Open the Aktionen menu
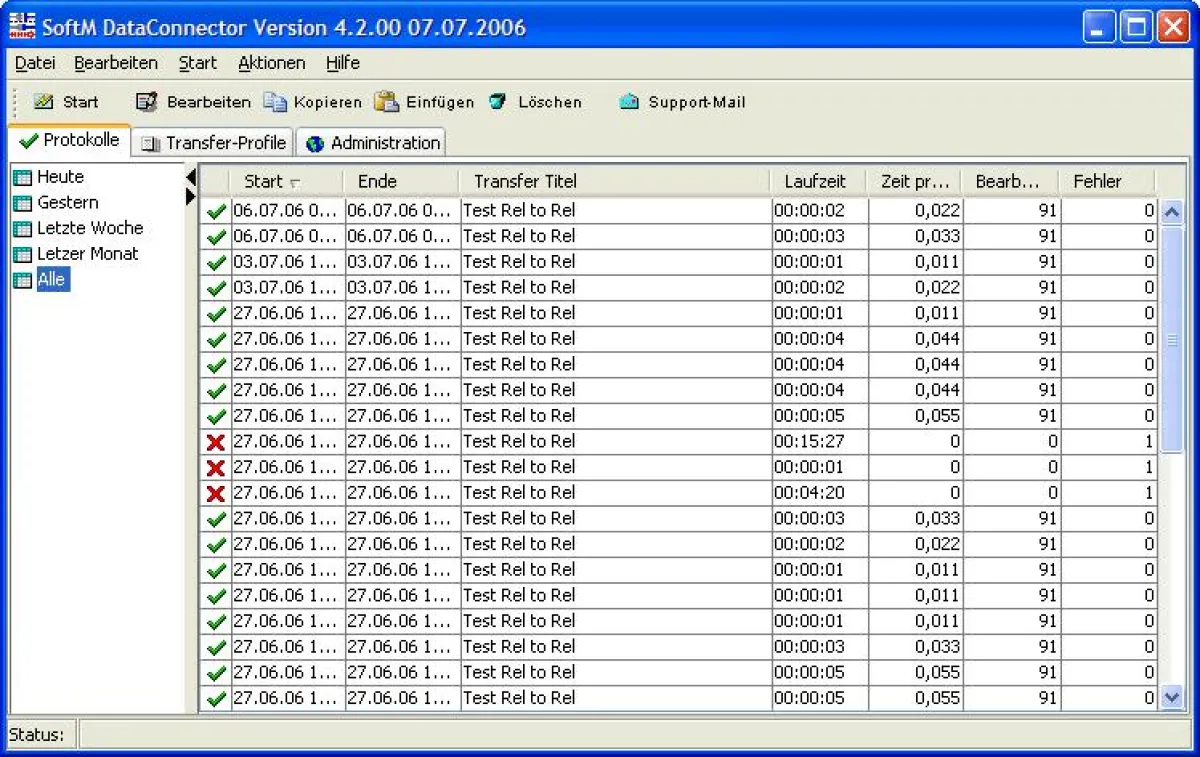 [271, 62]
